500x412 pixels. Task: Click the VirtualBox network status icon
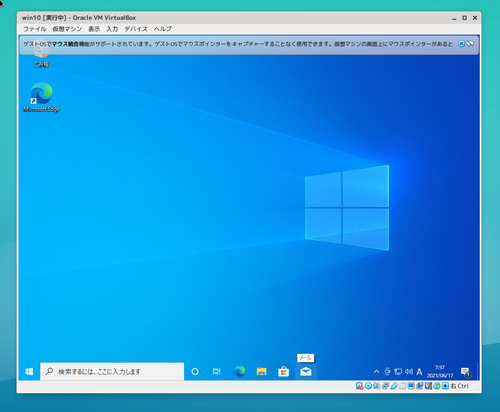click(x=385, y=386)
